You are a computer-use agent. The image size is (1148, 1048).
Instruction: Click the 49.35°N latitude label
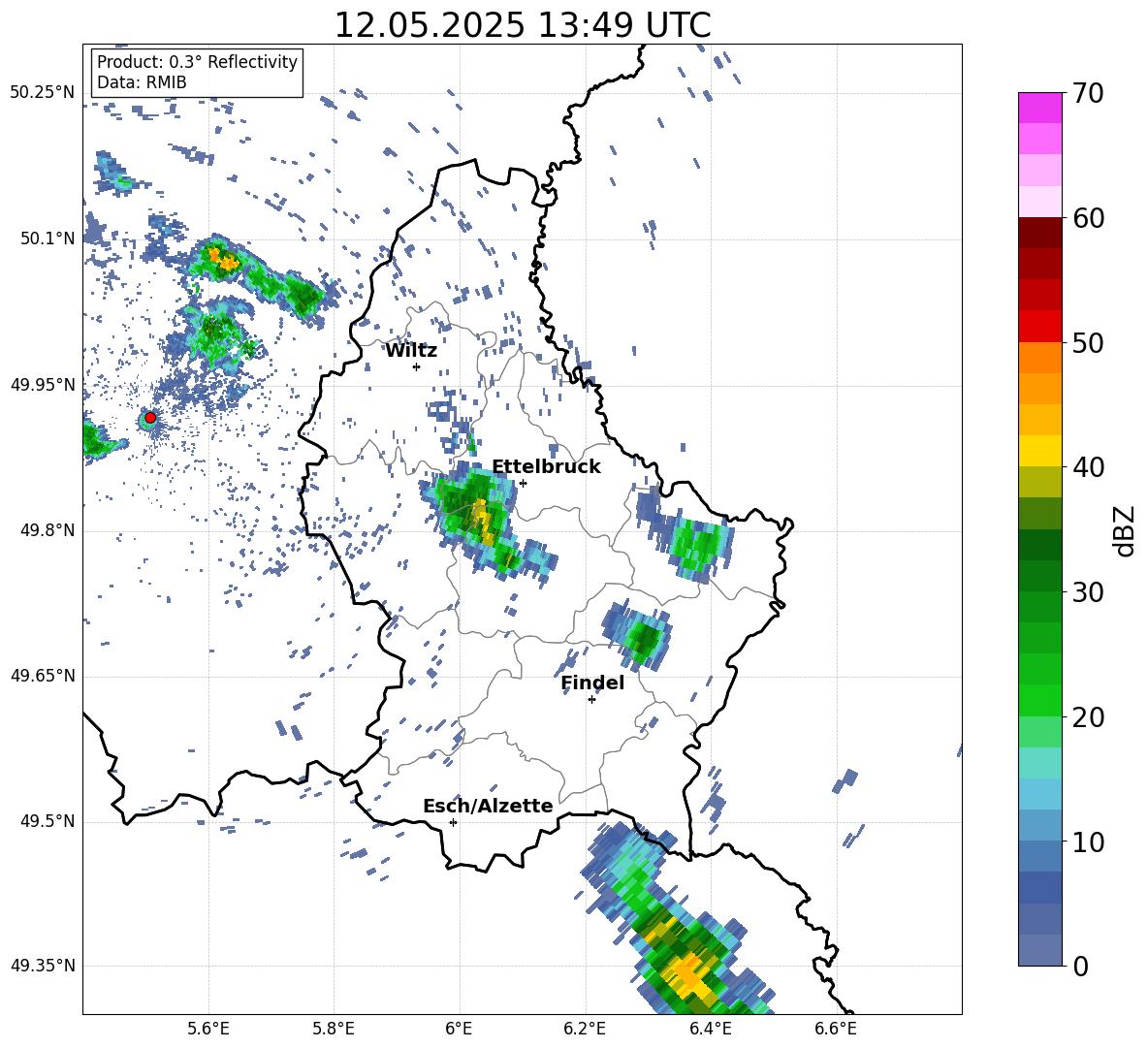coord(43,966)
